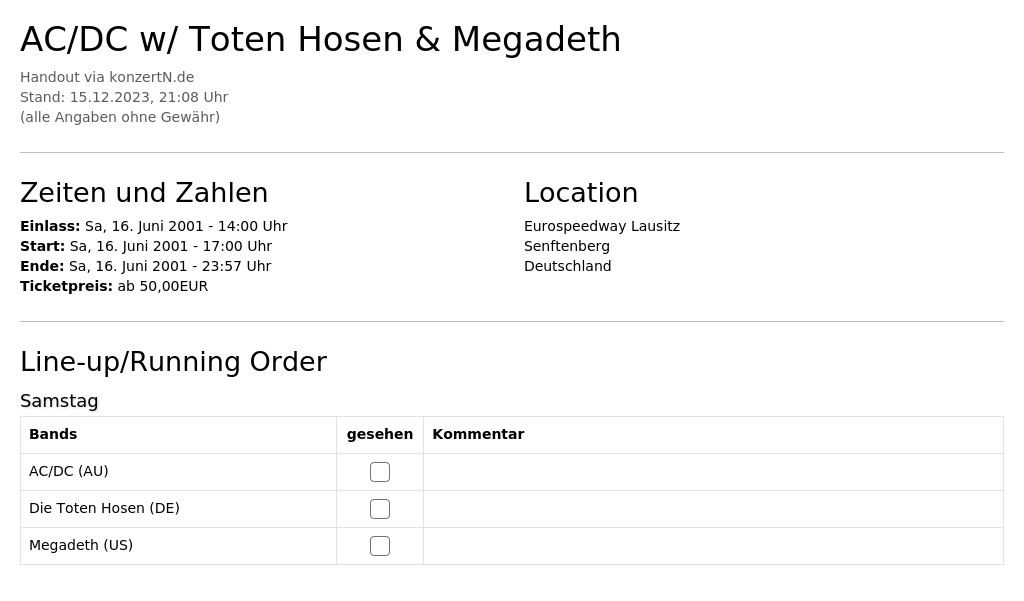1024x601 pixels.
Task: Click the Kommentar cell for Die Toten Hosen
Action: point(713,509)
